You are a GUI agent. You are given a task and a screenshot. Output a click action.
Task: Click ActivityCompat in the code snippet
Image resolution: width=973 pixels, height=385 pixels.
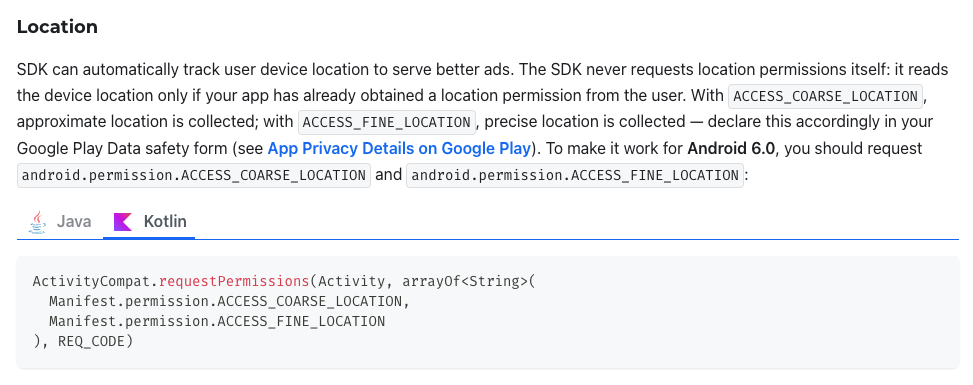(92, 281)
